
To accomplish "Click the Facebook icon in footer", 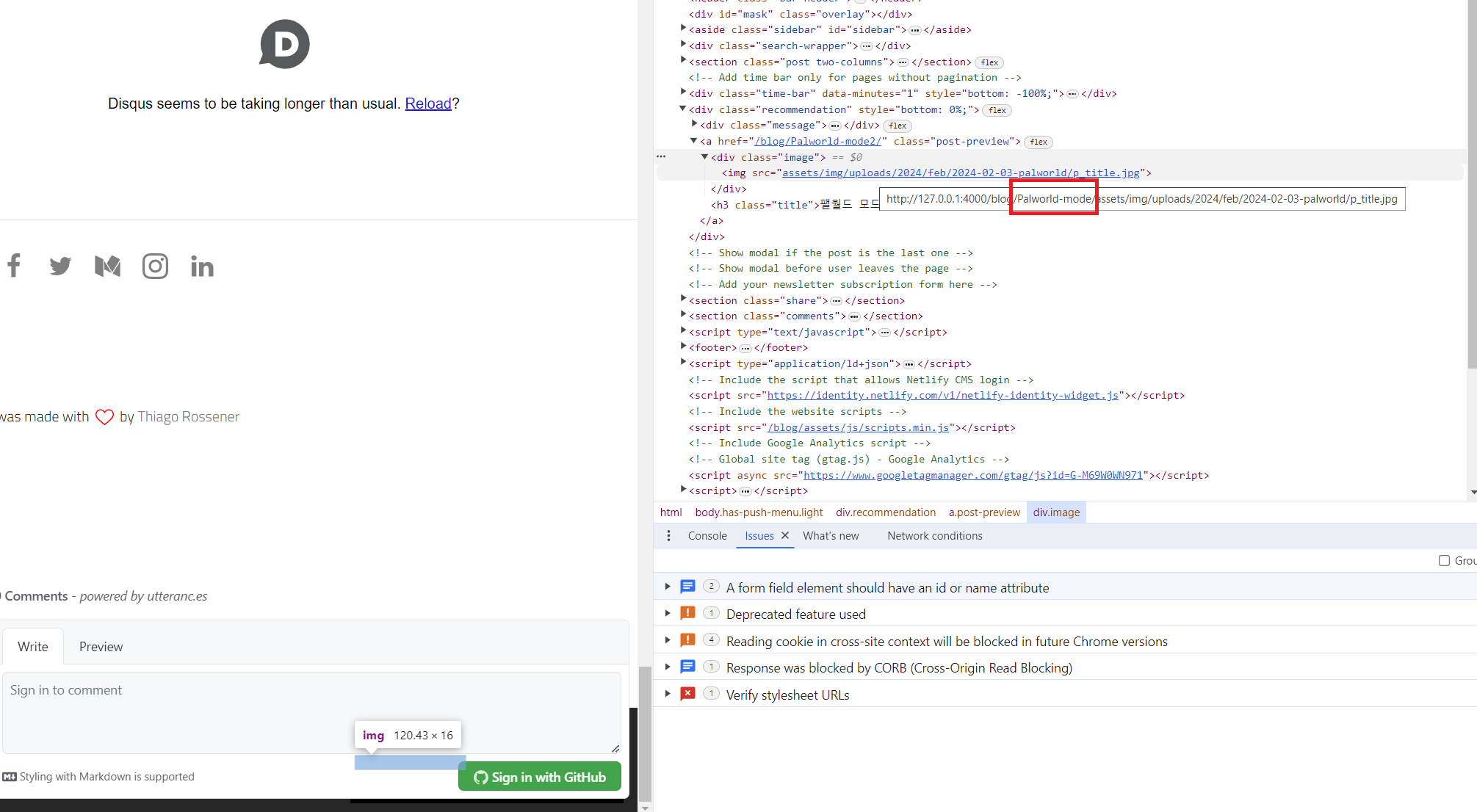I will 13,265.
